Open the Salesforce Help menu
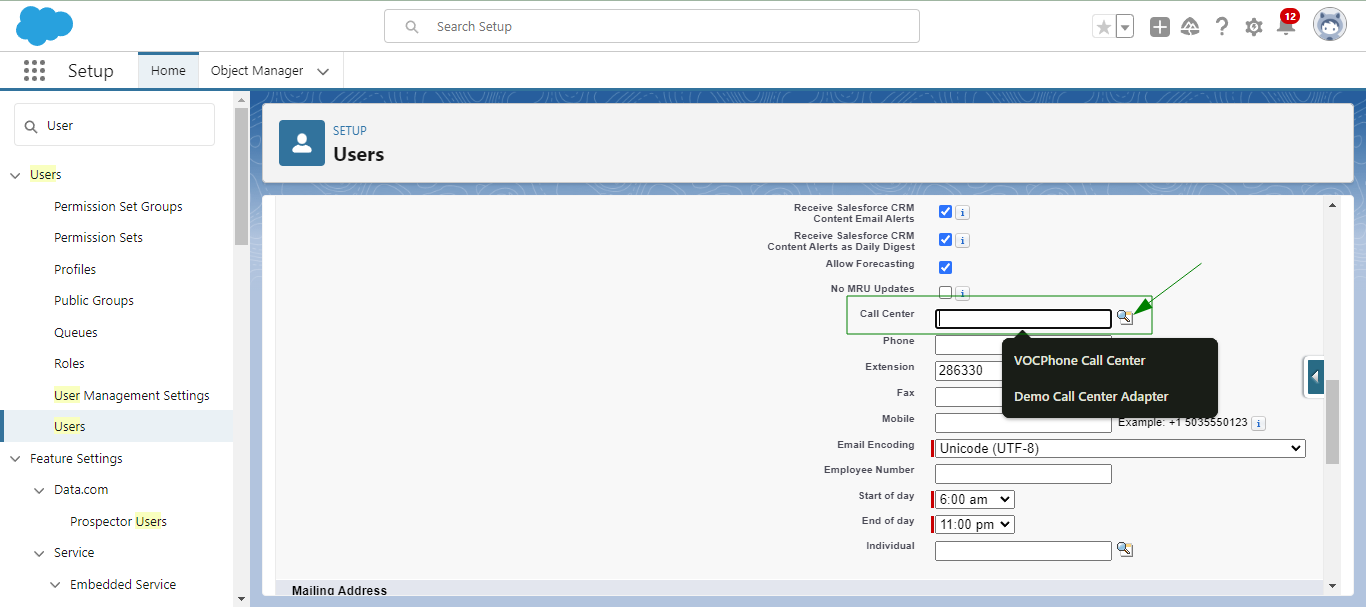 coord(1222,26)
